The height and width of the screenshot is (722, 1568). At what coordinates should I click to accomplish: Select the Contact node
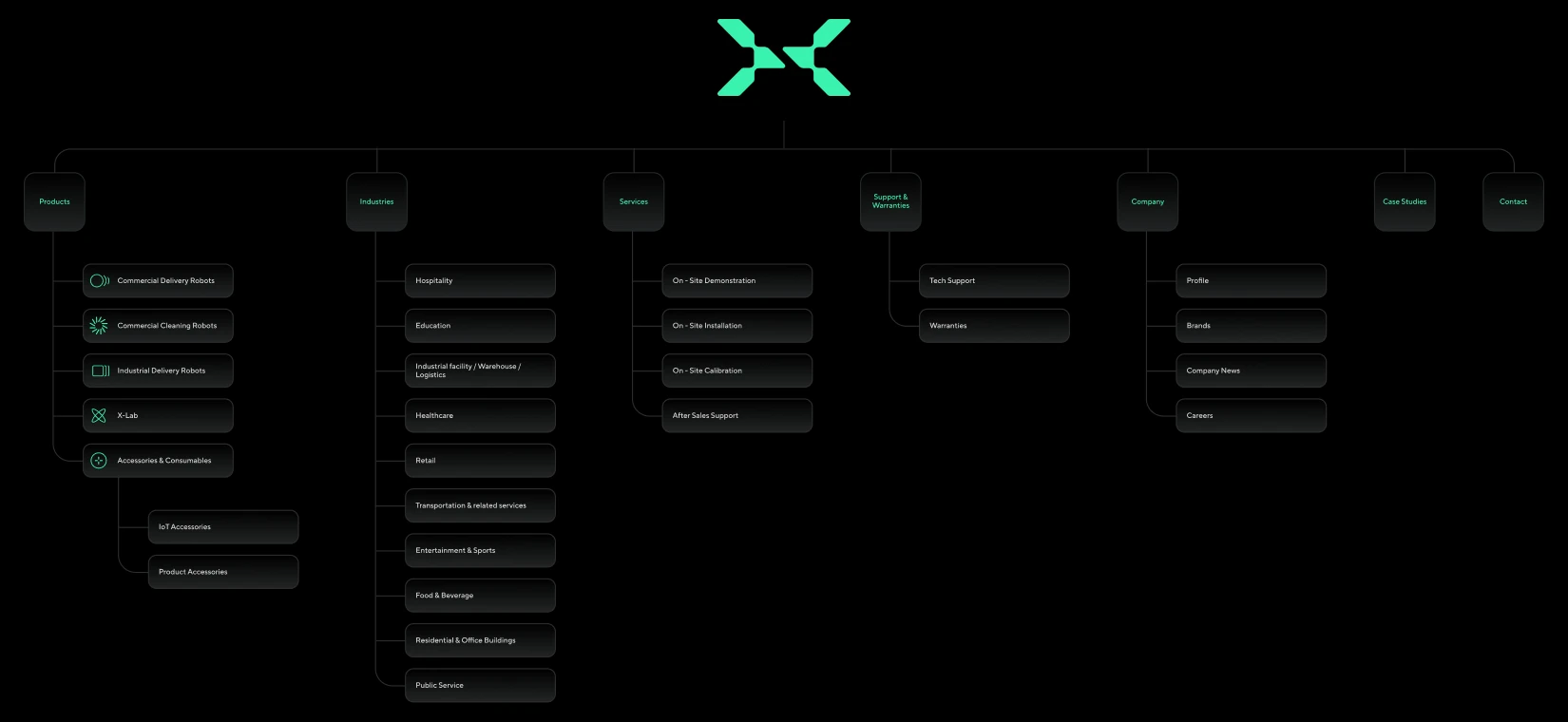[1513, 201]
